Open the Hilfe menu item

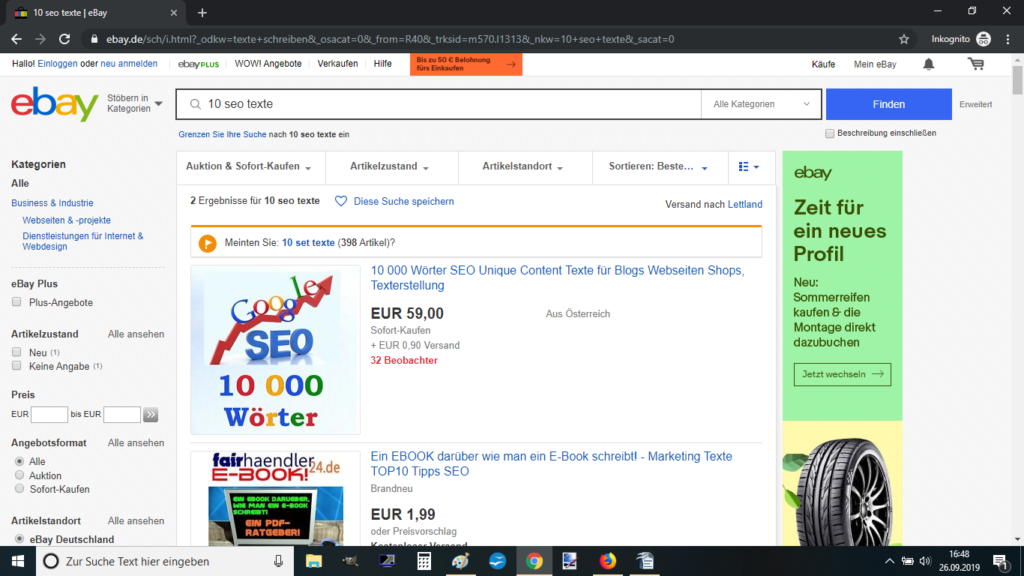click(x=383, y=64)
